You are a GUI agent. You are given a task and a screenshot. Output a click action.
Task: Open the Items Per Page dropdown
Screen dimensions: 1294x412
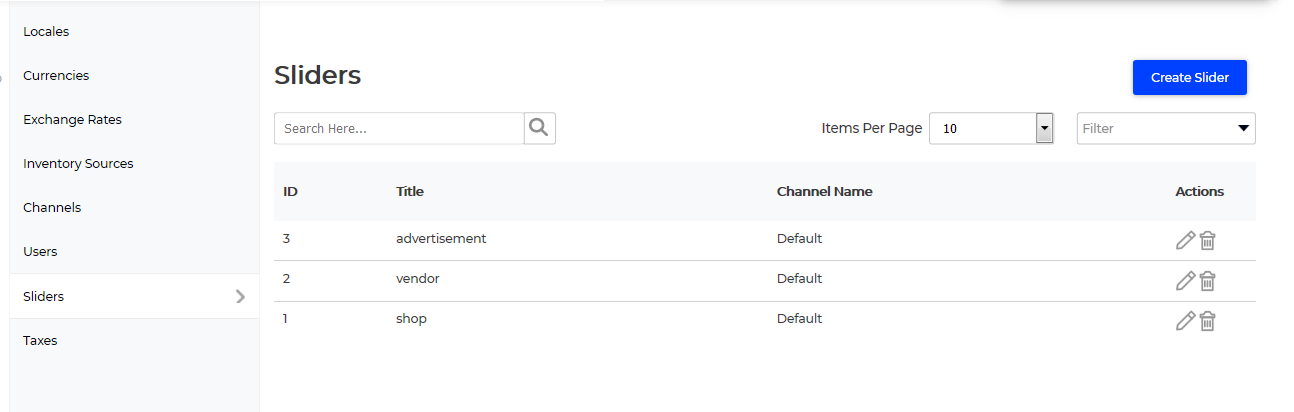(x=991, y=128)
